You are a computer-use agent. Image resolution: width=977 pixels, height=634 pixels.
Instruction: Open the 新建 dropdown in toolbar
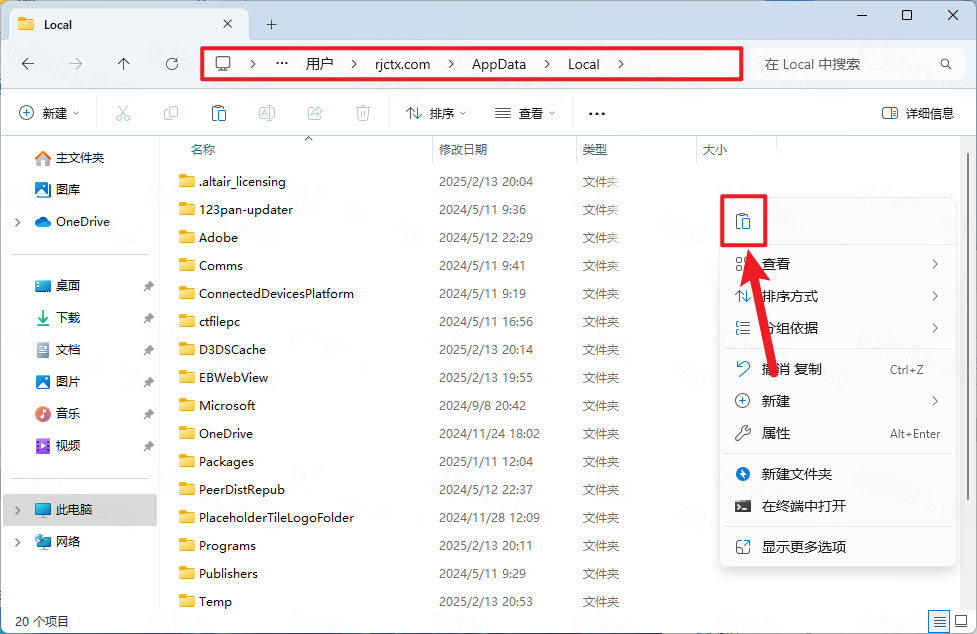pos(50,113)
